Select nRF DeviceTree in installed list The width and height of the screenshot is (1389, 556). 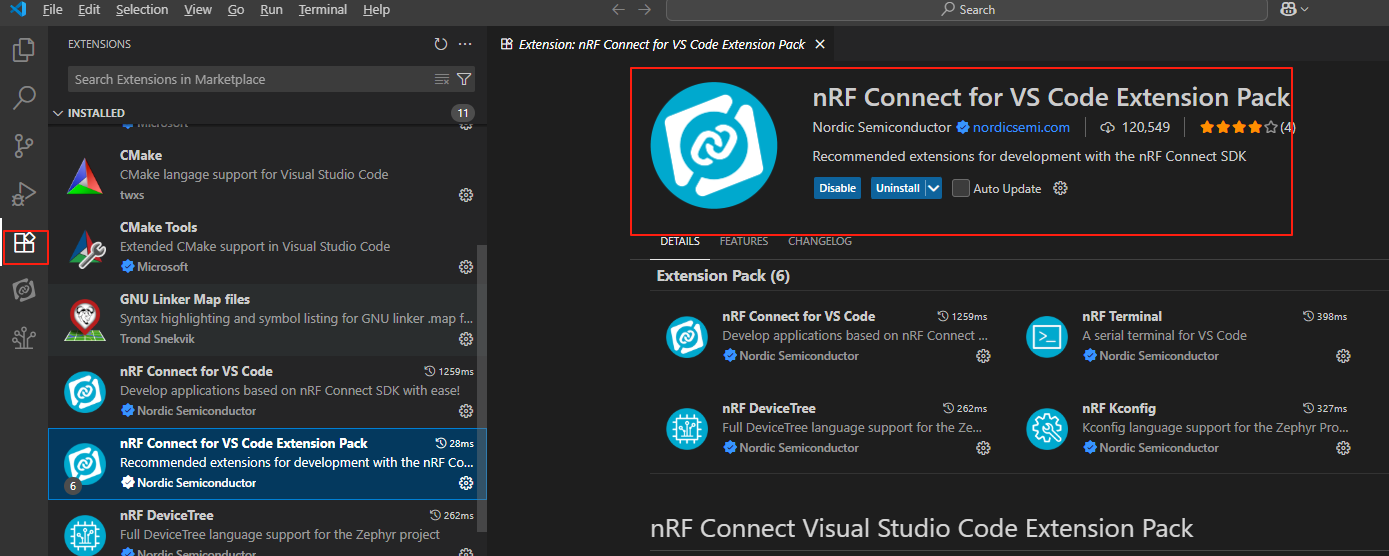point(267,530)
